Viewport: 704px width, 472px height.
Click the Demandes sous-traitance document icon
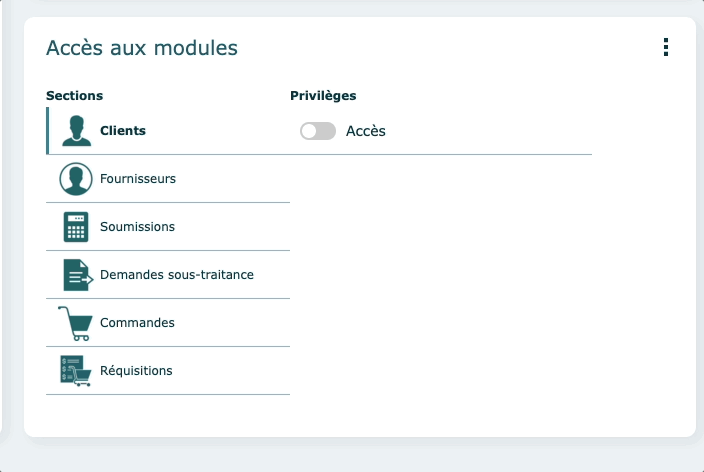pos(76,275)
